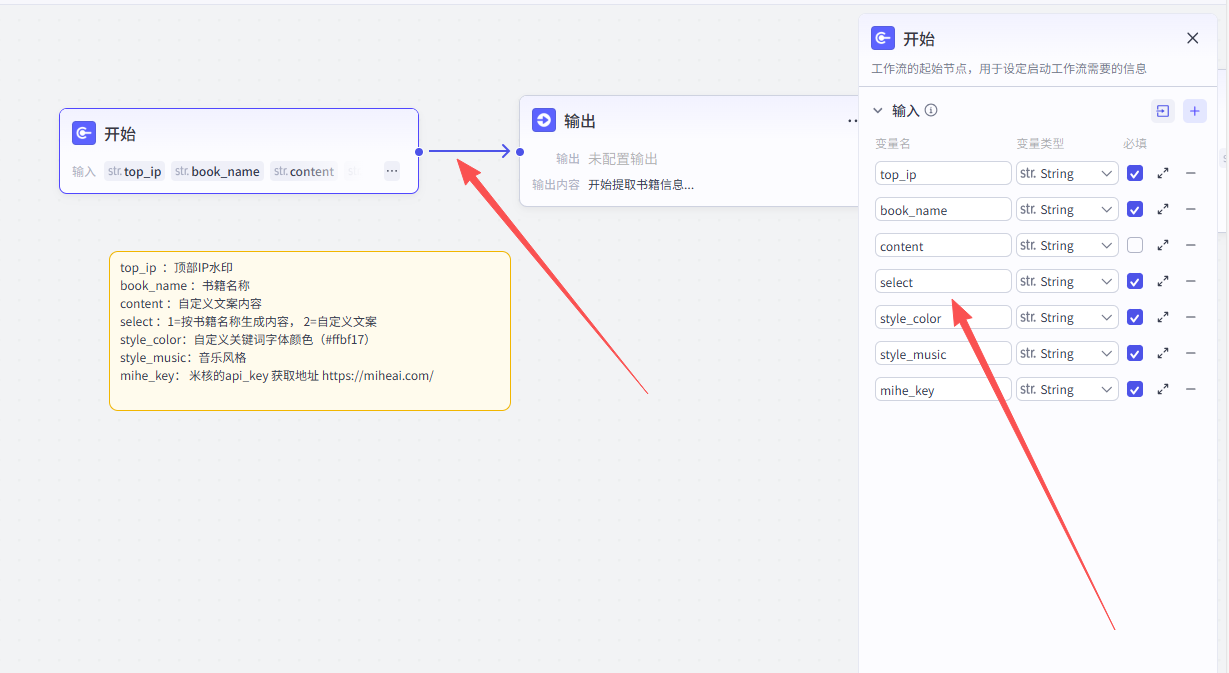
Task: Collapse the 输入 section chevron
Action: point(878,111)
